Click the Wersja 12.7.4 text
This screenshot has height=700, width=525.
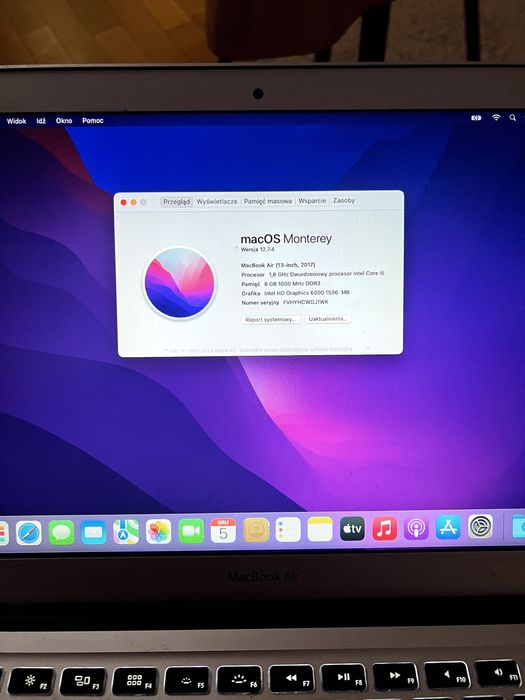click(x=258, y=250)
